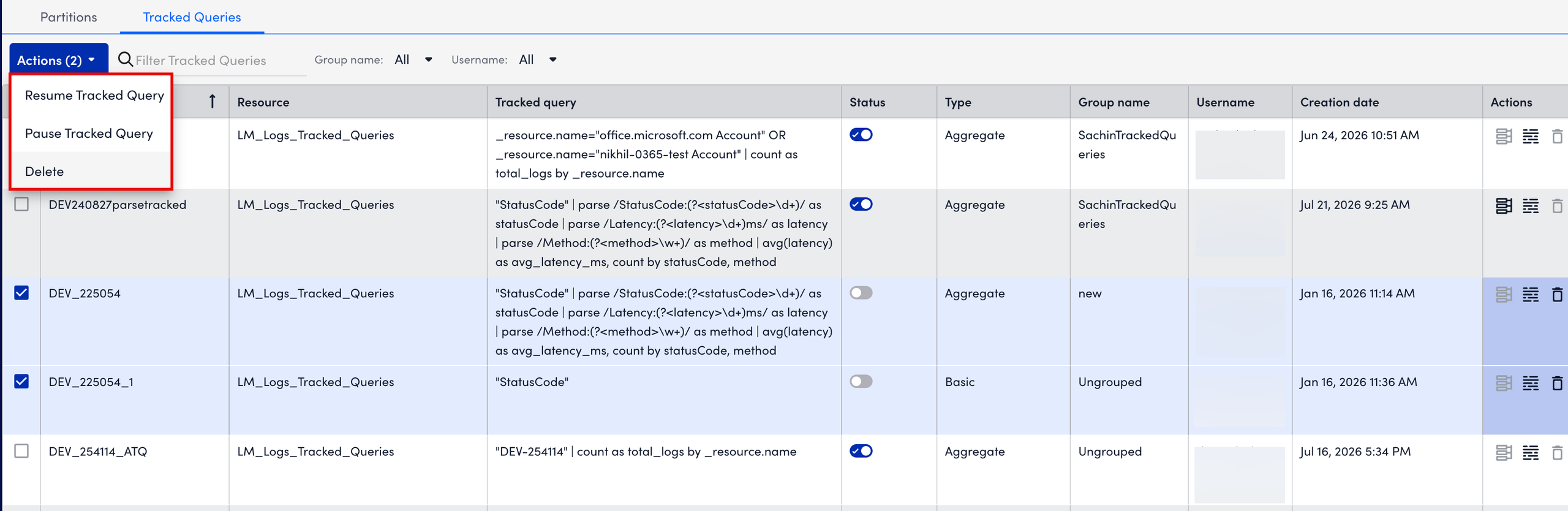Open the log lines icon for DEV_254114_ATQ

[1531, 453]
